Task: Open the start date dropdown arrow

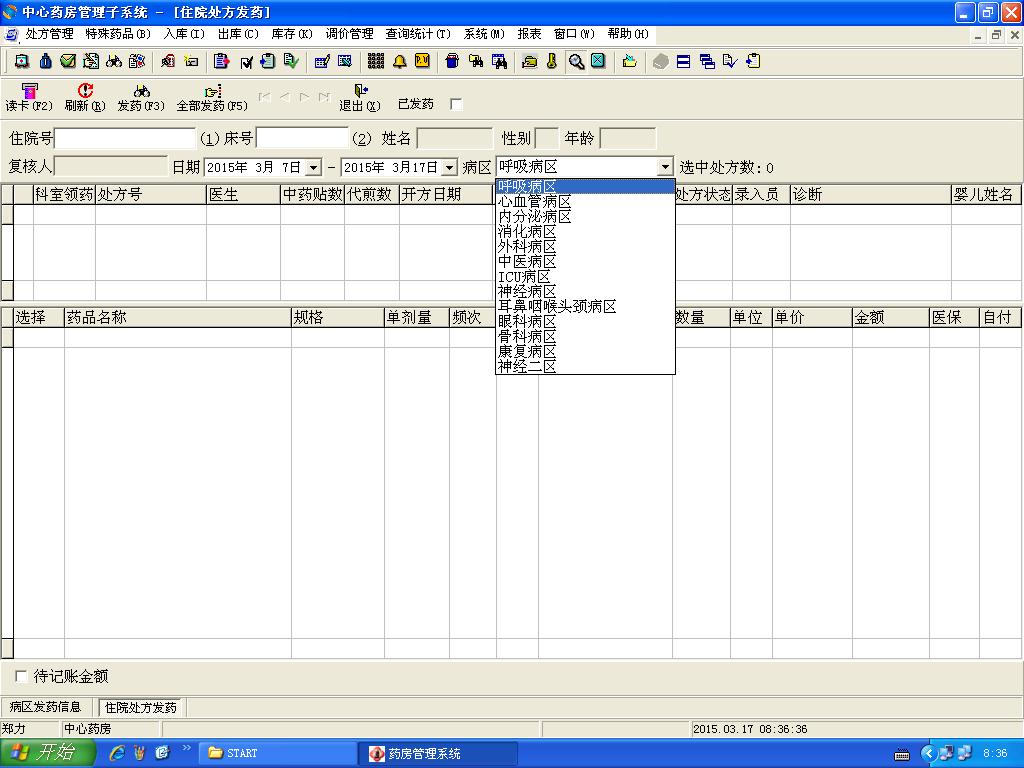Action: coord(313,168)
